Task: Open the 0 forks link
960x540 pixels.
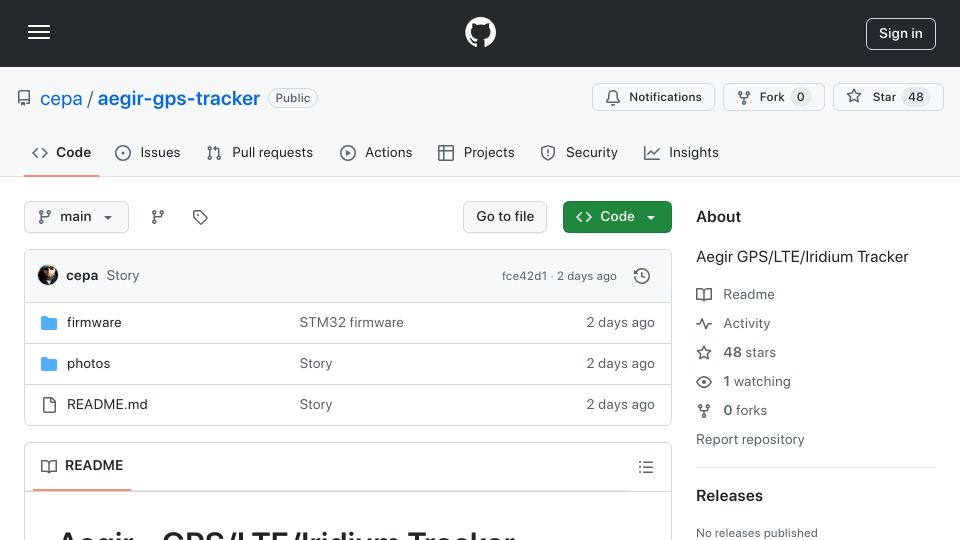Action: click(732, 411)
